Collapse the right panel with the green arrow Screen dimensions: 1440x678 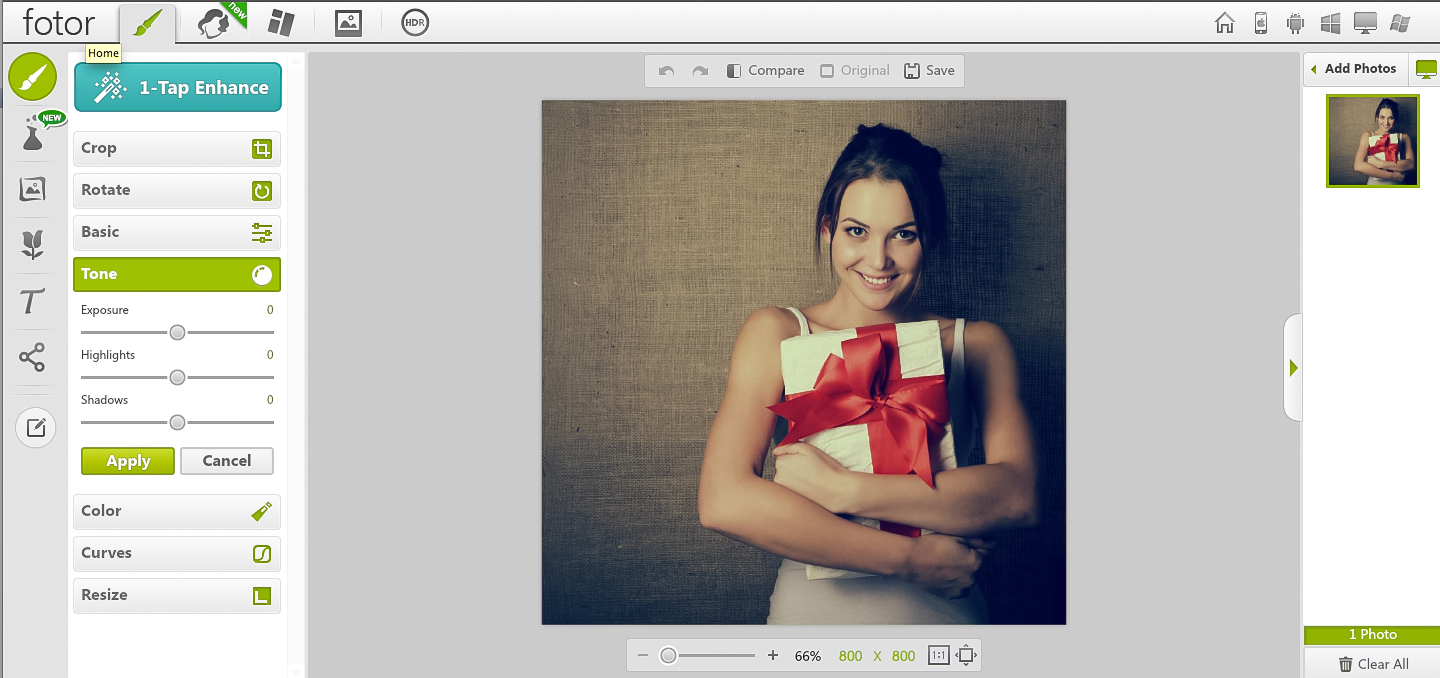1294,368
